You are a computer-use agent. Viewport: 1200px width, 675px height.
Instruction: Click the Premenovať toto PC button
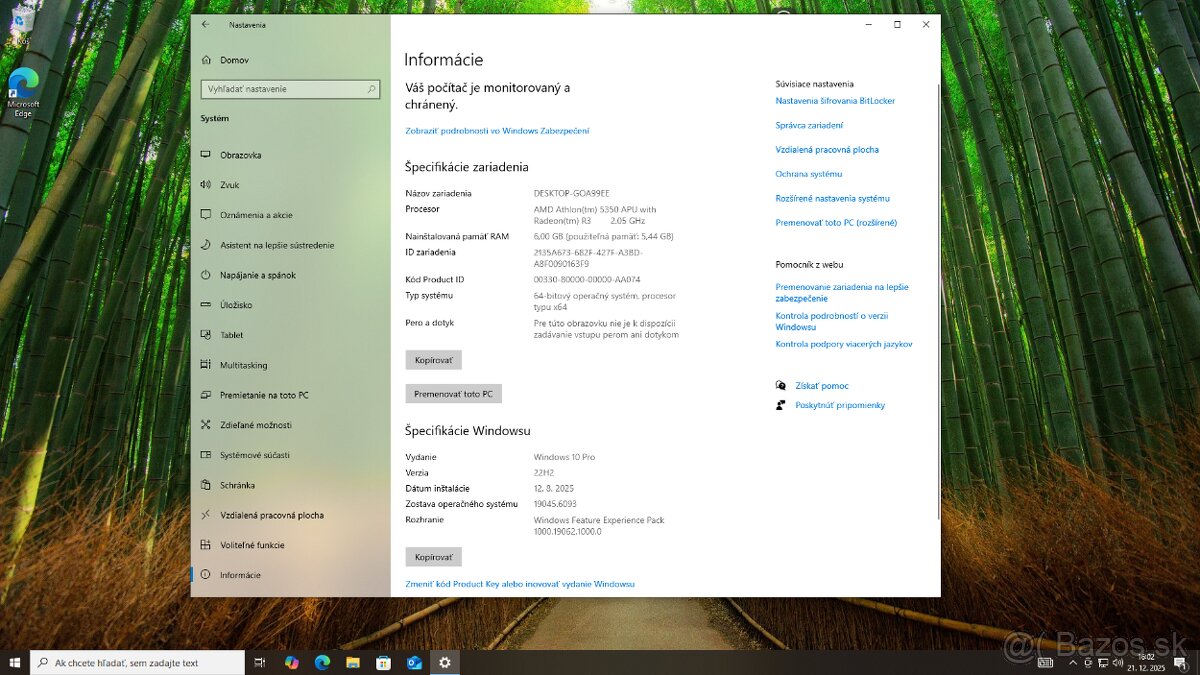[453, 394]
